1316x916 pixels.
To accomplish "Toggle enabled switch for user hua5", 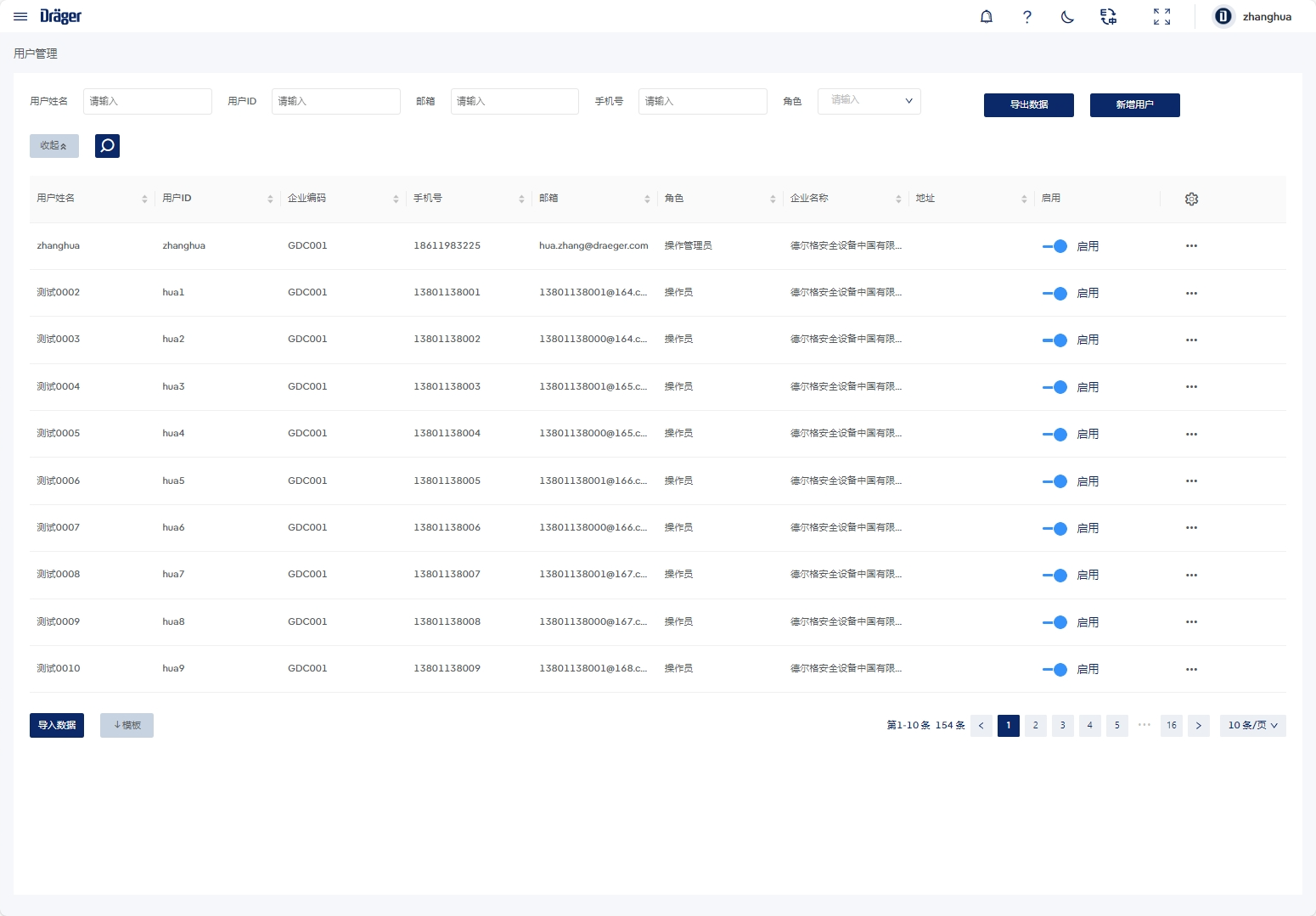I will 1054,481.
